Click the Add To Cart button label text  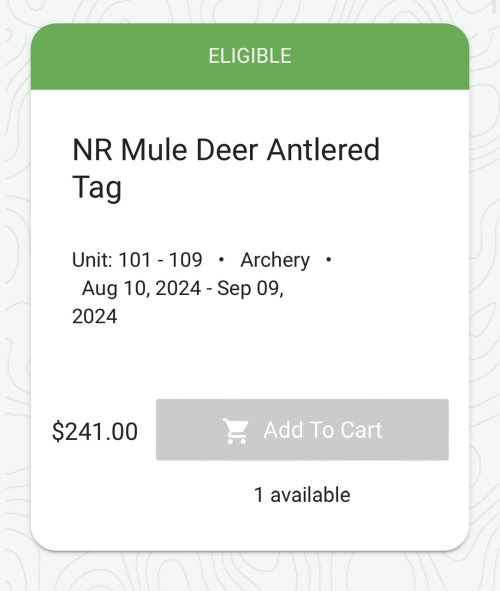click(x=323, y=430)
